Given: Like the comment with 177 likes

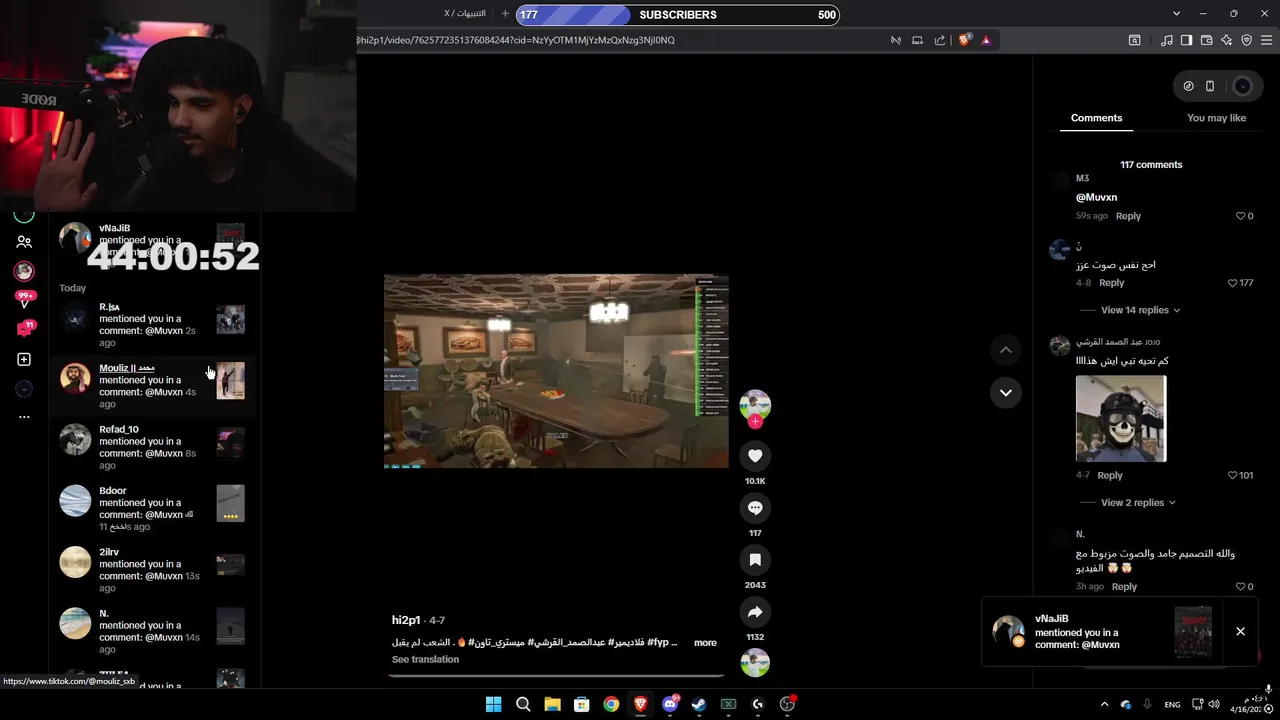Looking at the screenshot, I should [x=1233, y=283].
